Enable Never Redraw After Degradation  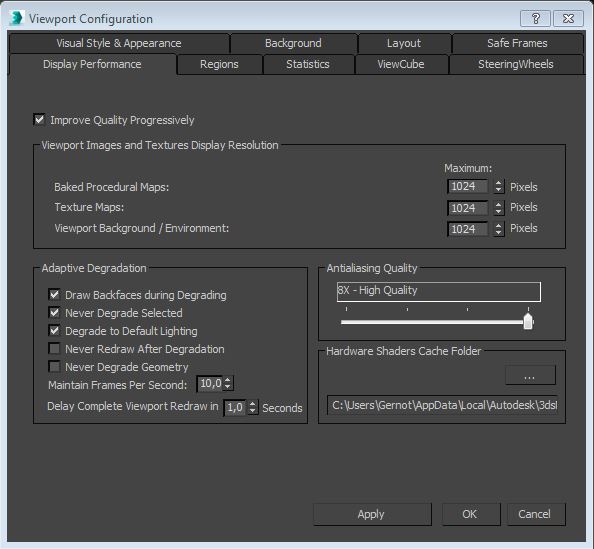pos(55,348)
